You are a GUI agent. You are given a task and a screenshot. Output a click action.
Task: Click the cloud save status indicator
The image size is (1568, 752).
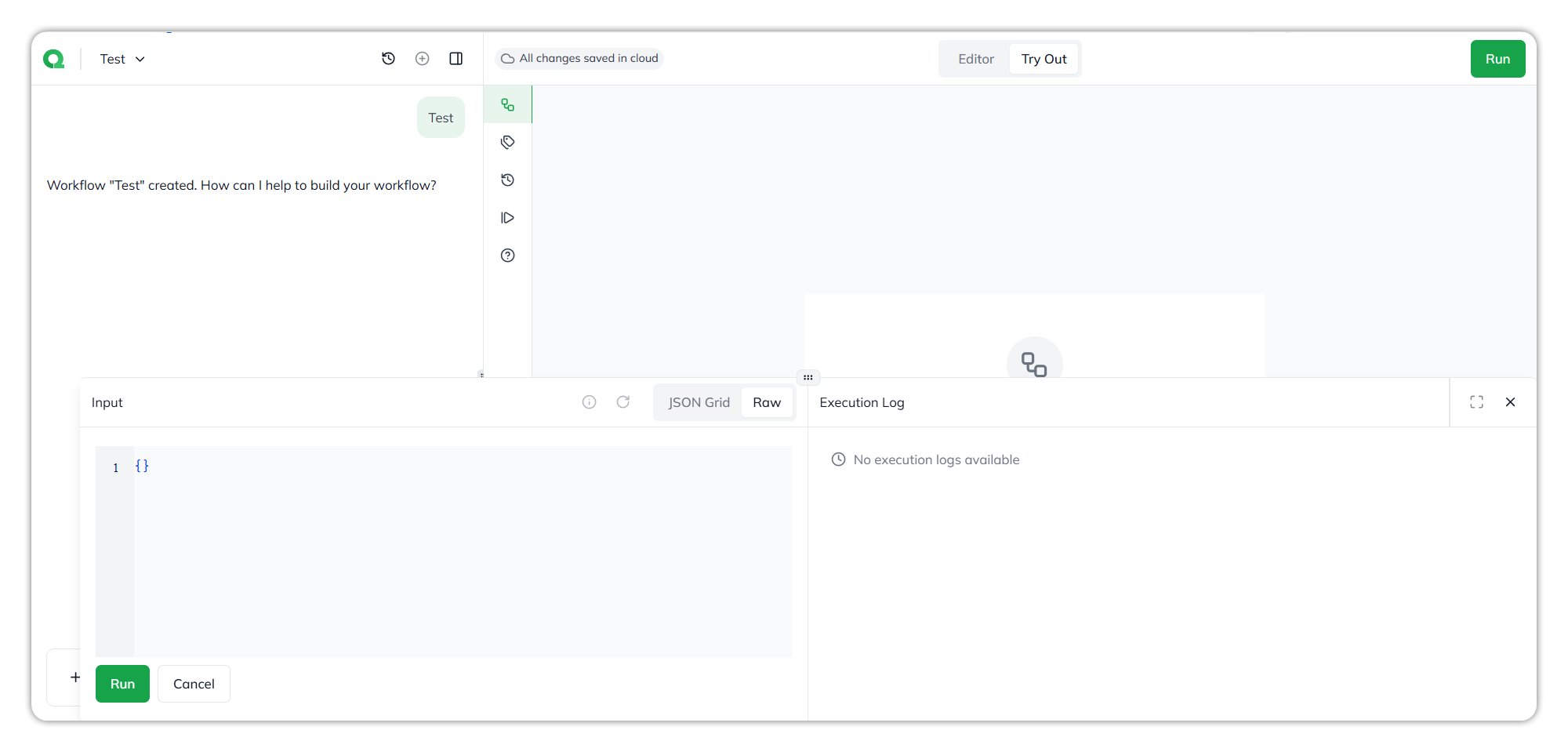point(579,59)
